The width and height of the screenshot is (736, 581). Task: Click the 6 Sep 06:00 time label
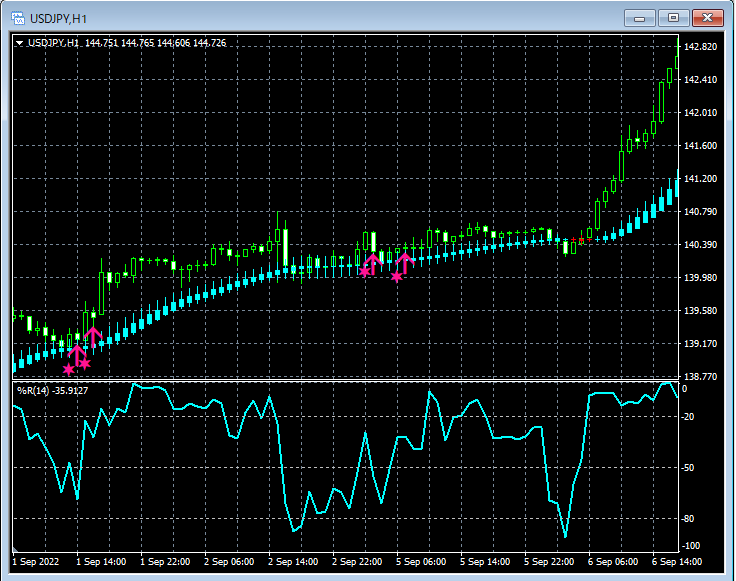point(613,562)
